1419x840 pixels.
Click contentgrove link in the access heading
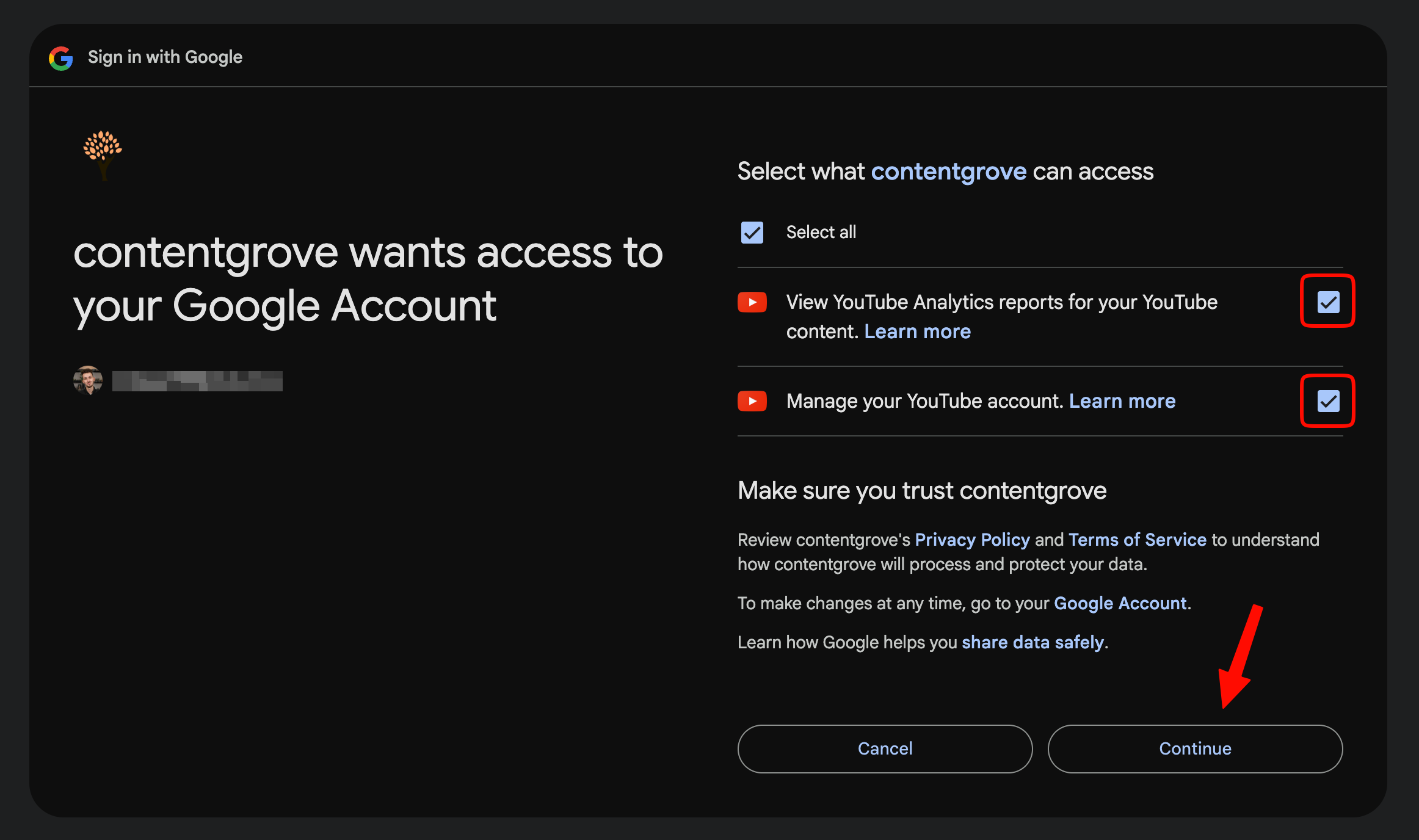pyautogui.click(x=948, y=172)
